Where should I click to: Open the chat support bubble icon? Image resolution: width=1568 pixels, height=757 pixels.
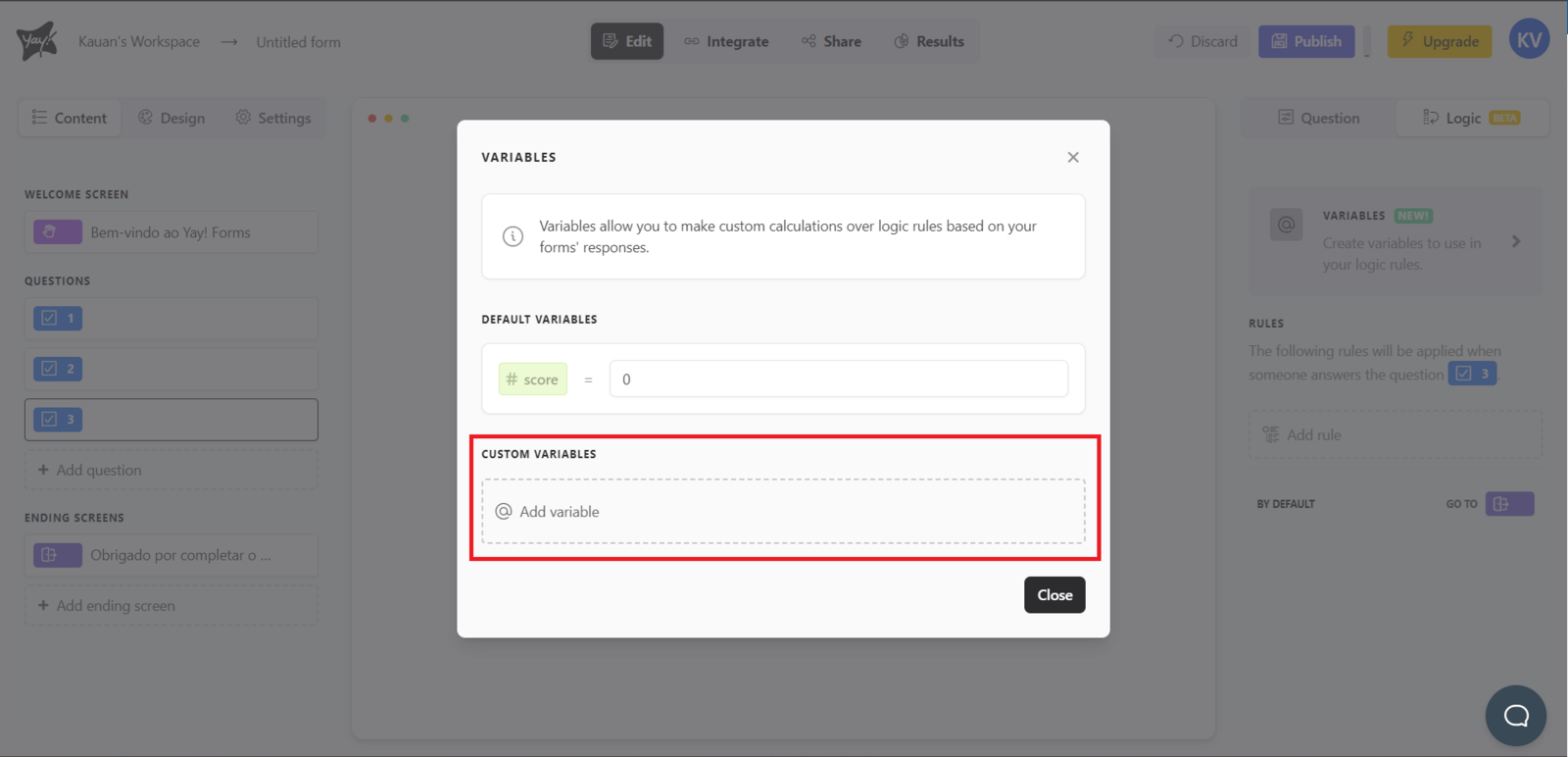pyautogui.click(x=1515, y=716)
